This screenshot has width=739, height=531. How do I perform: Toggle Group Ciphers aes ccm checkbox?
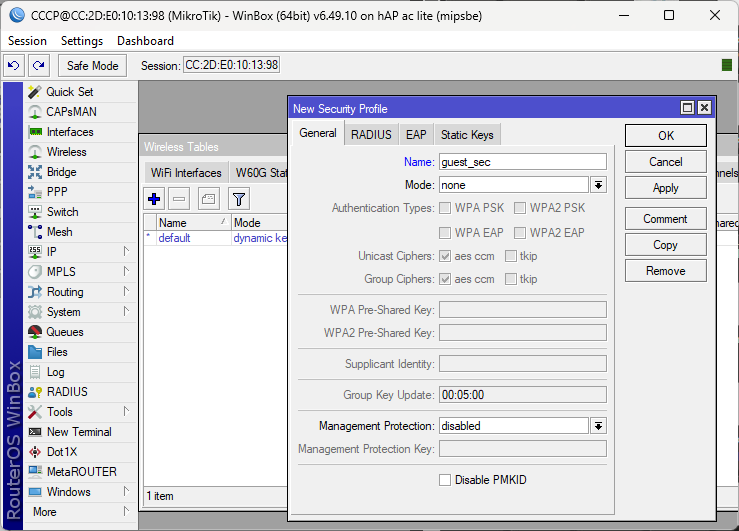(445, 279)
